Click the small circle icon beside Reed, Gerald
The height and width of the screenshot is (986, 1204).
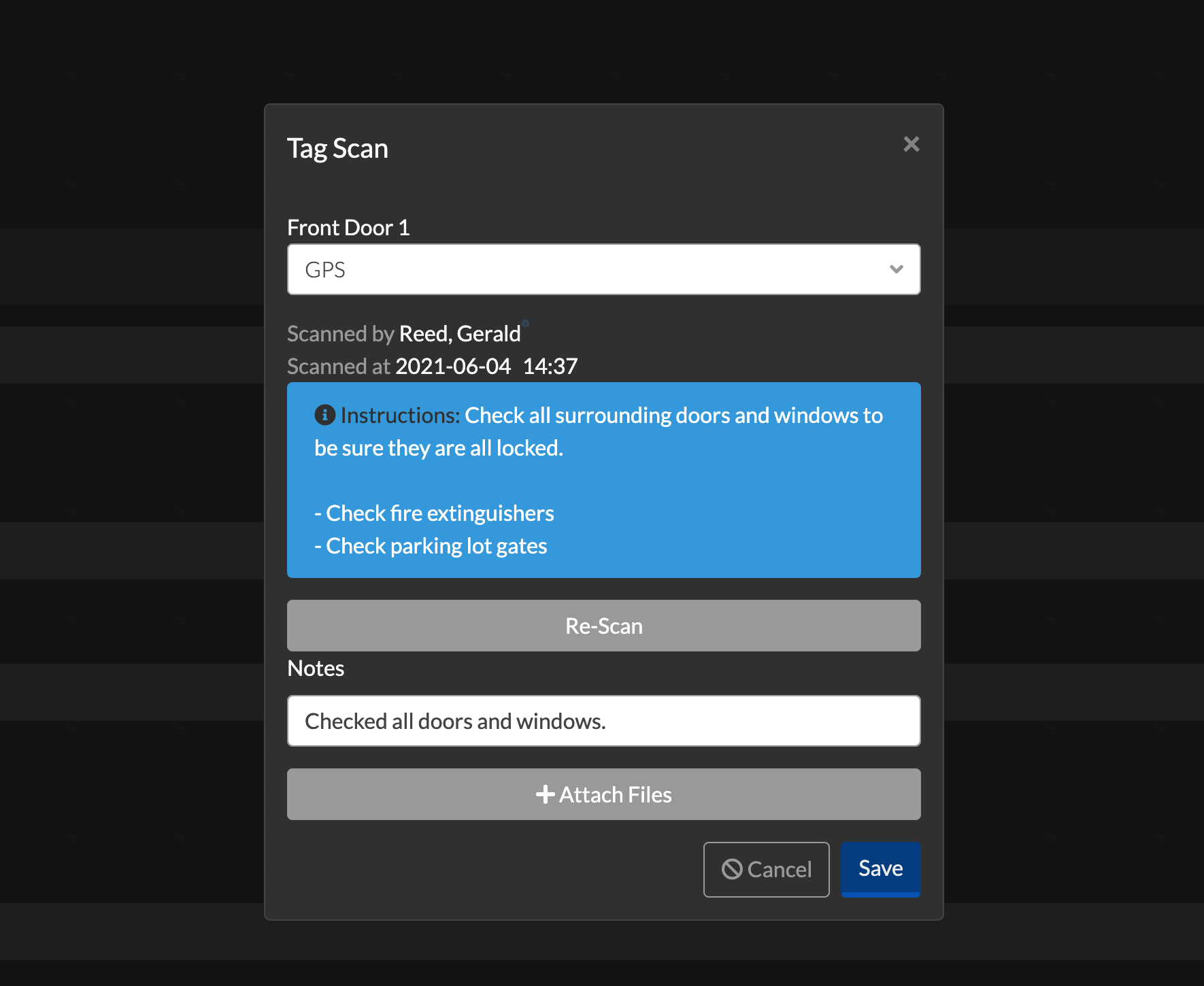pos(524,323)
